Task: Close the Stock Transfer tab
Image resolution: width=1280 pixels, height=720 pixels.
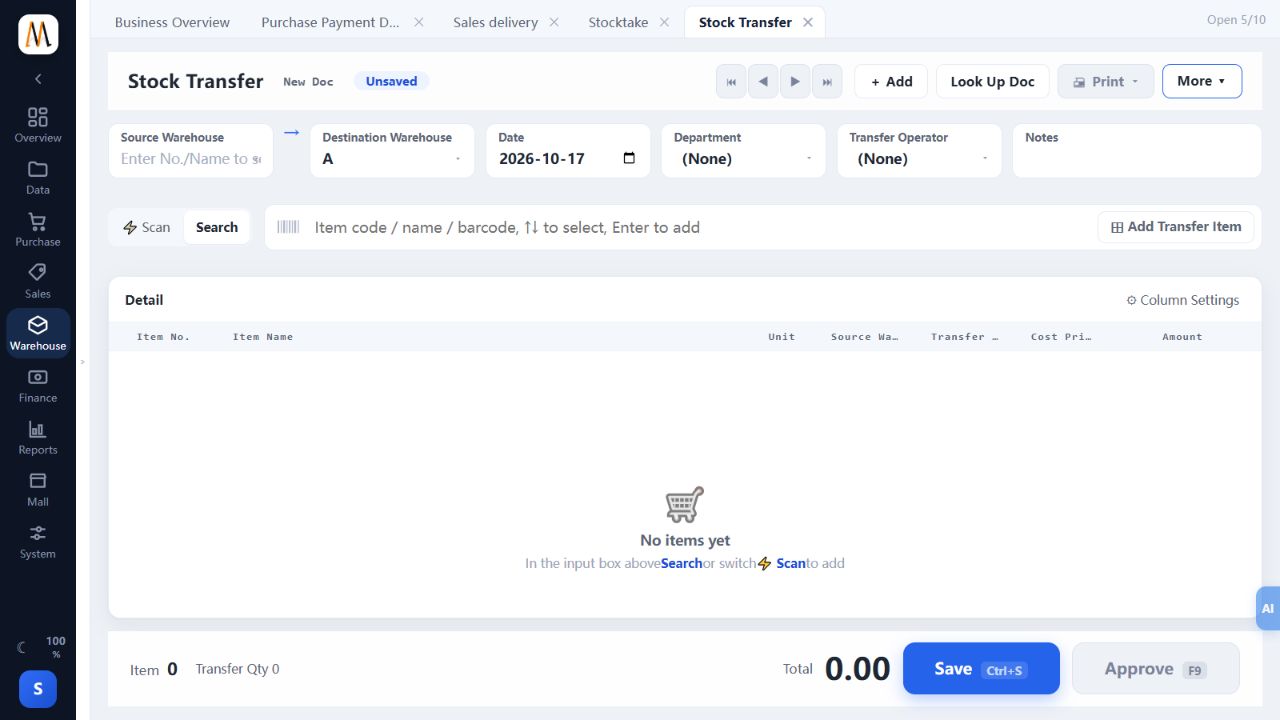Action: pyautogui.click(x=808, y=22)
